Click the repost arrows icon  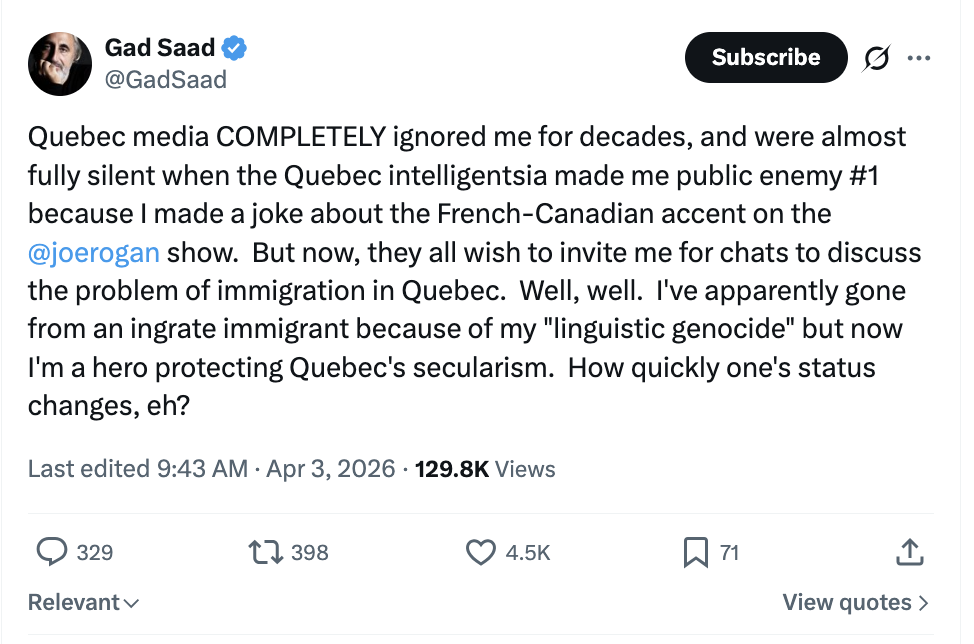[267, 551]
